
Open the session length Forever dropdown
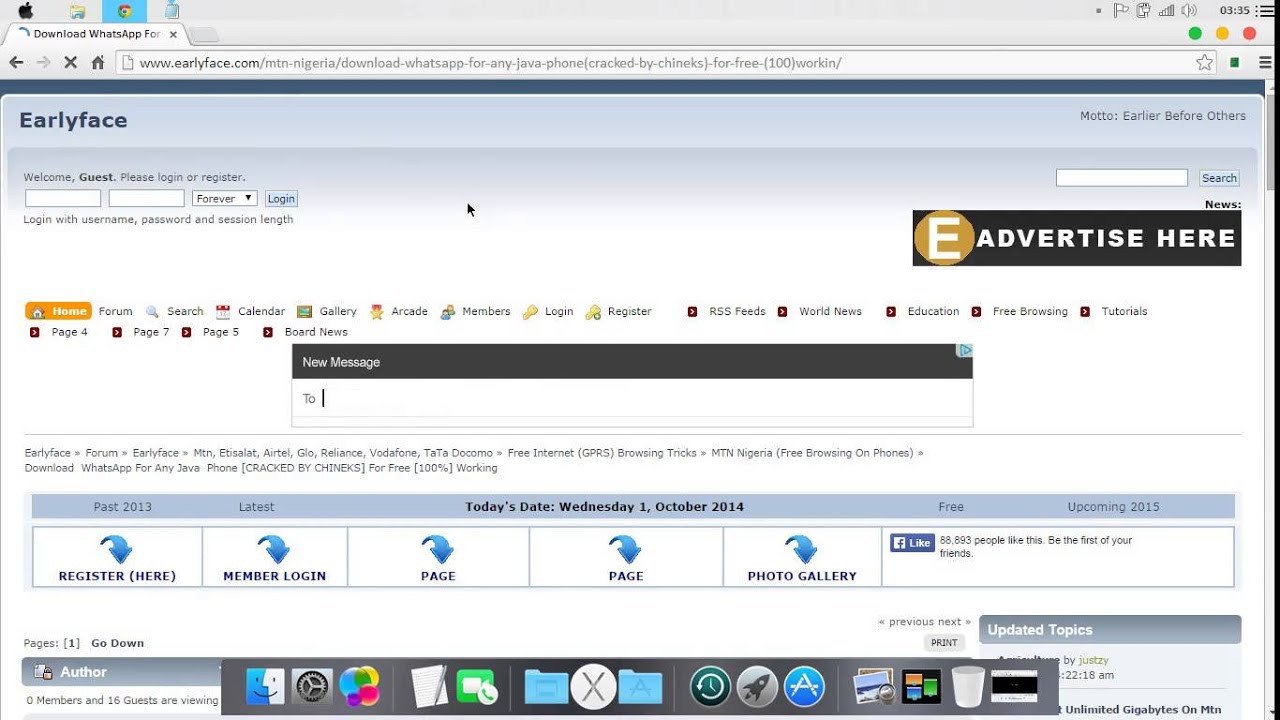click(224, 198)
